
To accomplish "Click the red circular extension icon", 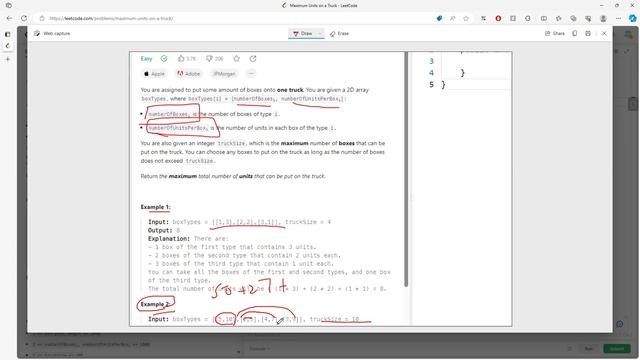I will (498, 18).
